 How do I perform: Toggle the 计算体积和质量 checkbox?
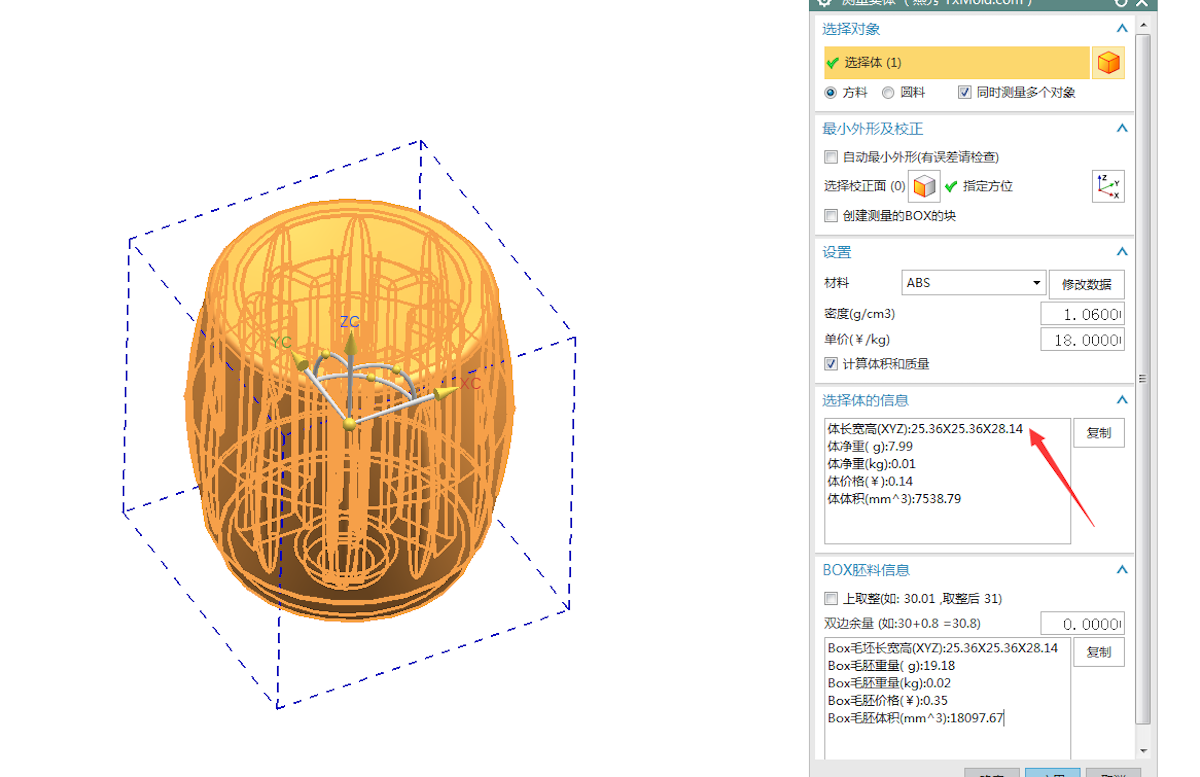point(830,364)
